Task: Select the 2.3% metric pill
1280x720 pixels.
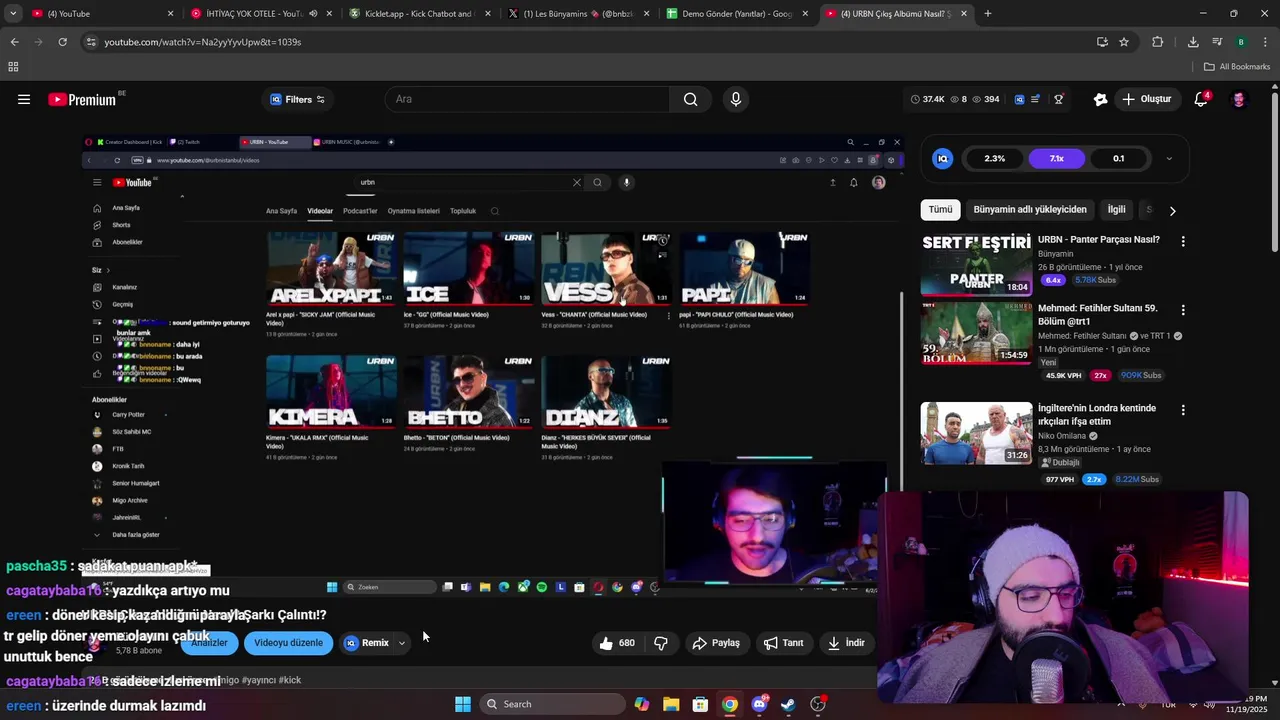Action: pos(995,158)
